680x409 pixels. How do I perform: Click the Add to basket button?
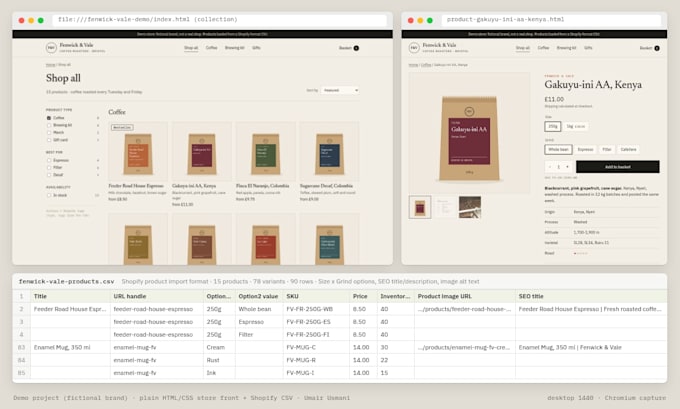[618, 167]
